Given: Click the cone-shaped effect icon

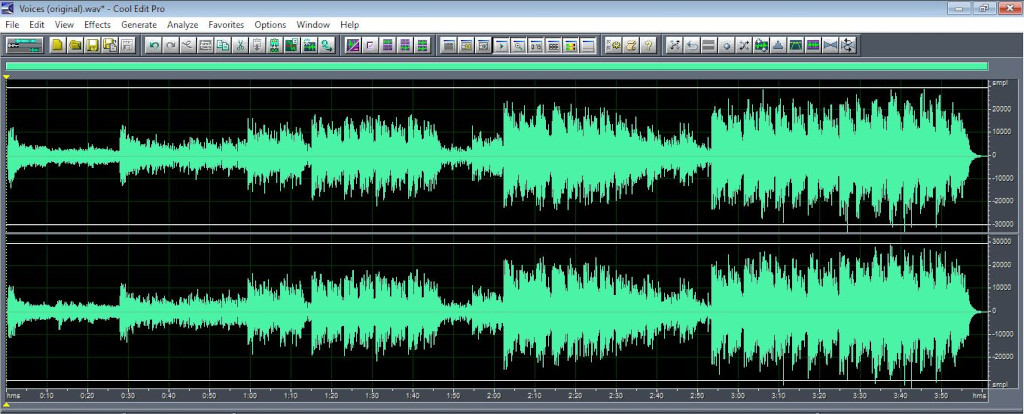Looking at the screenshot, I should (x=778, y=45).
